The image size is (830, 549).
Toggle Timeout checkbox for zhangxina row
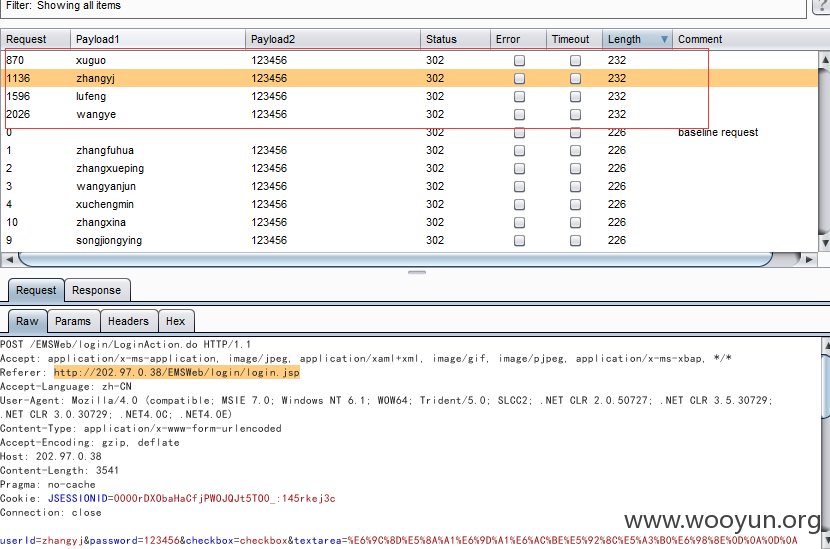coord(575,222)
